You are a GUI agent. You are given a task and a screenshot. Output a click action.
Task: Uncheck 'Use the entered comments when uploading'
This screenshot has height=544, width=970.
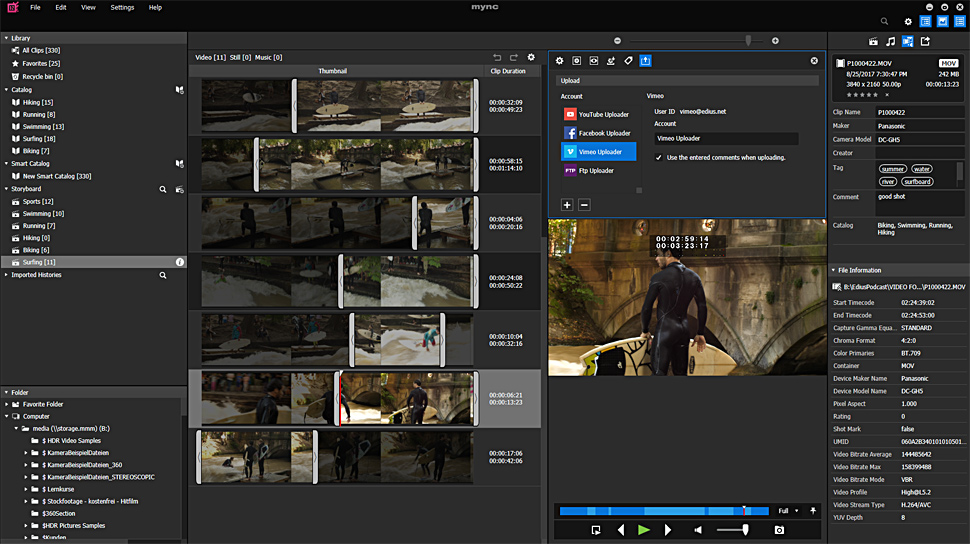(x=658, y=158)
